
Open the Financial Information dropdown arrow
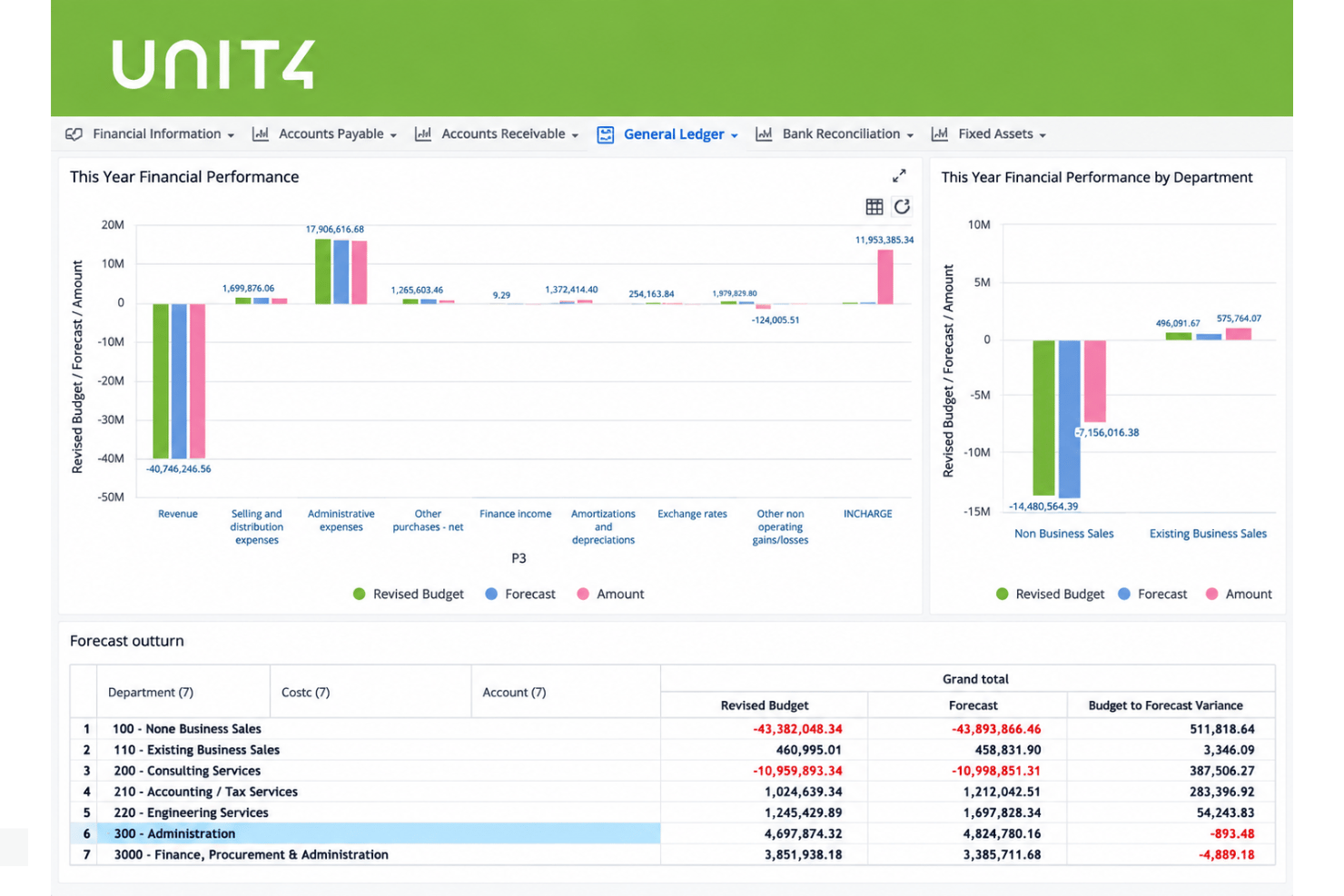click(231, 135)
